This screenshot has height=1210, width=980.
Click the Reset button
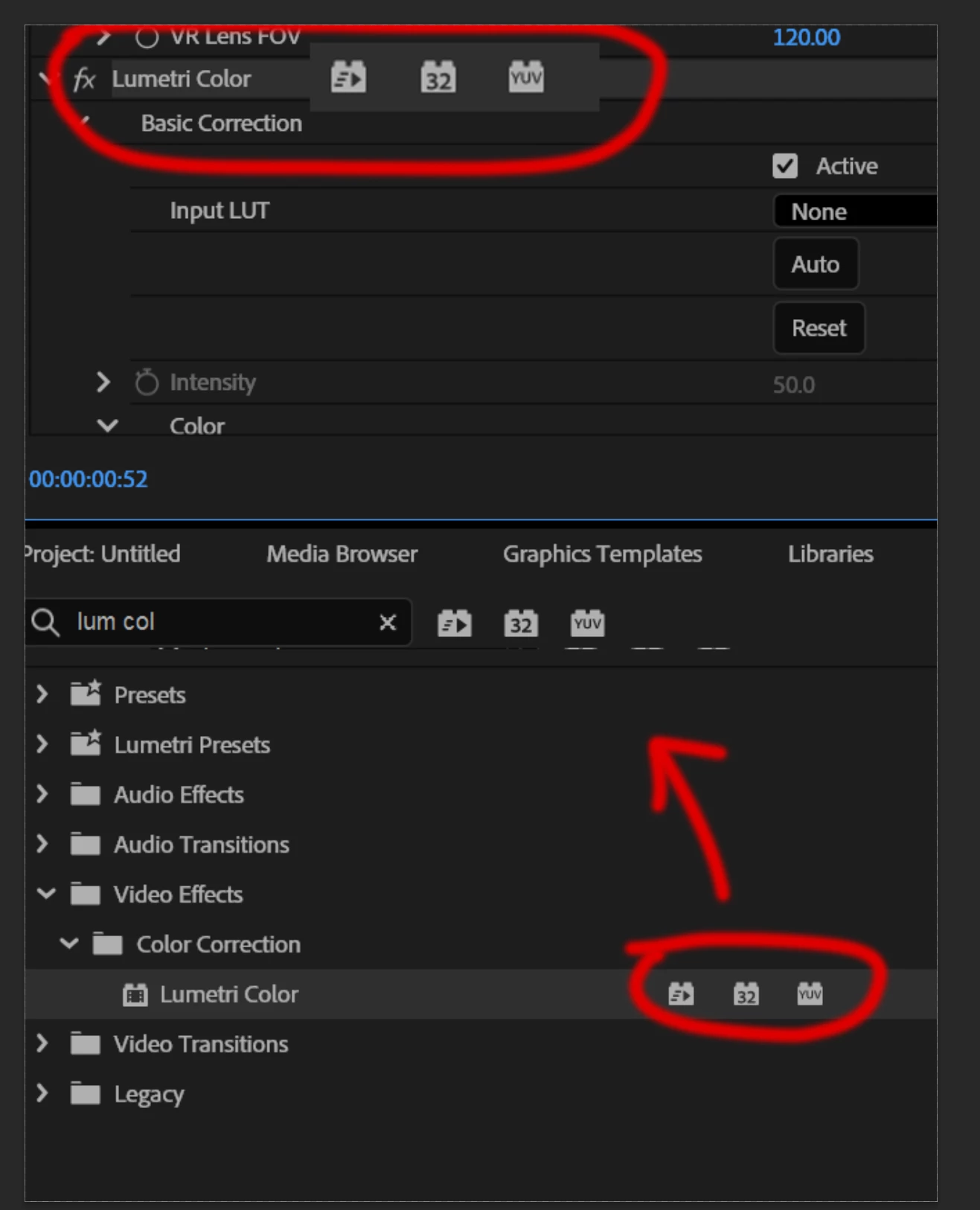point(819,328)
